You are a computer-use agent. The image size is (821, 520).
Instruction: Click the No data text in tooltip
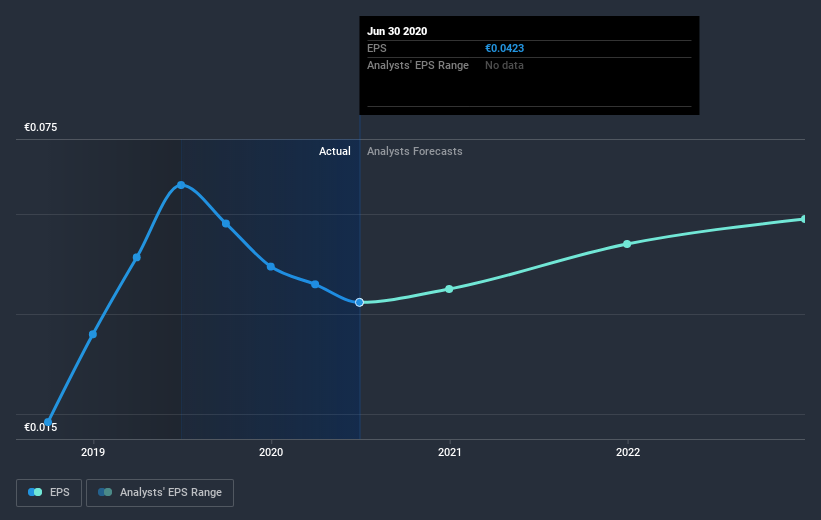coord(504,65)
